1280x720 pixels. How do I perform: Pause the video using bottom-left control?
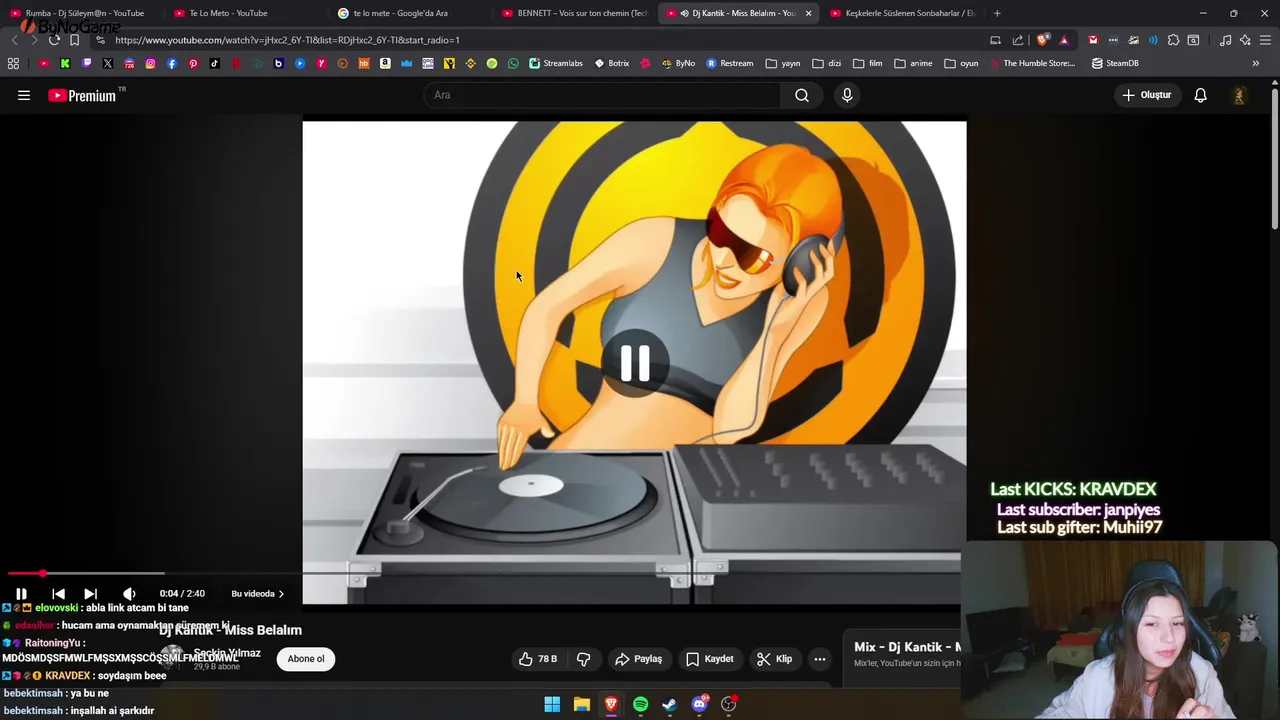click(21, 594)
